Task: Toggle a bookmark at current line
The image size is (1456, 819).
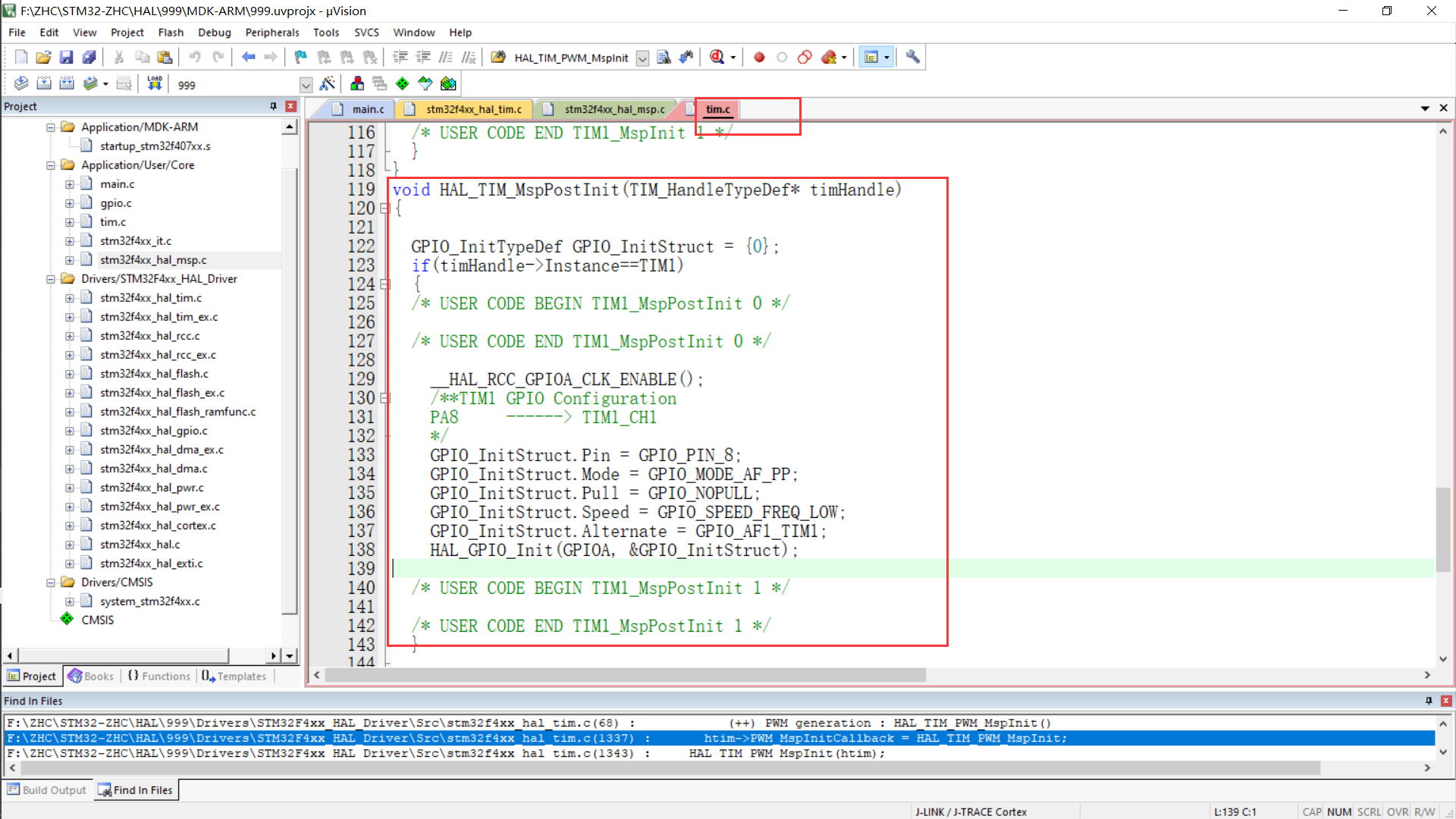Action: 300,57
